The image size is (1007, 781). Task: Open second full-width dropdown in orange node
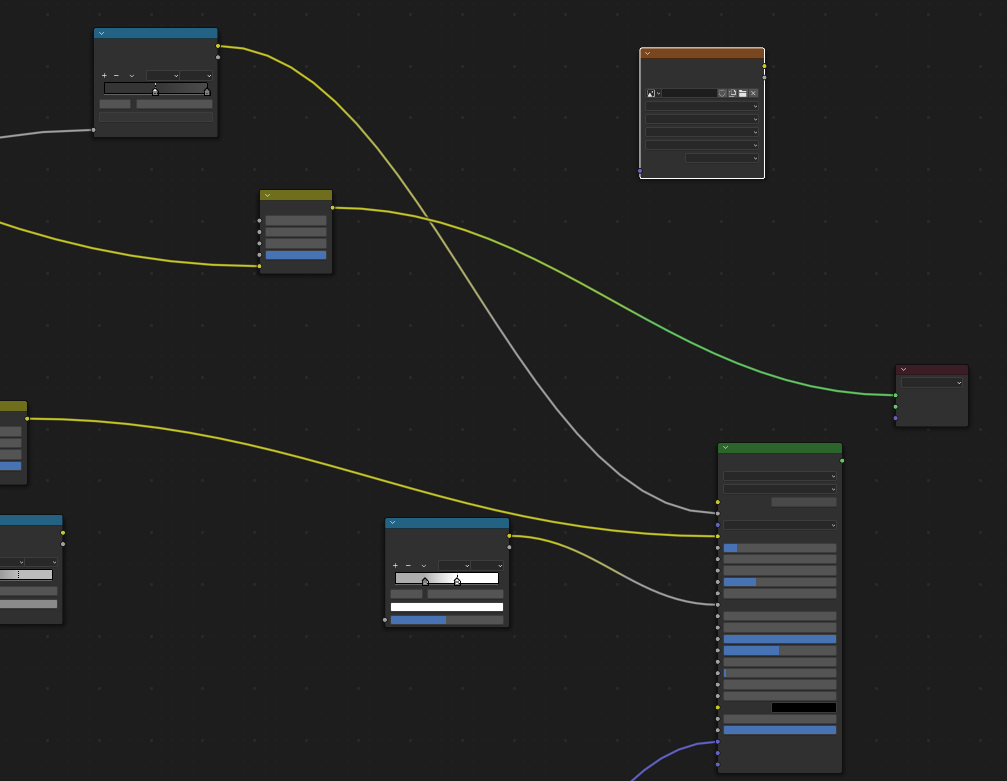[x=702, y=119]
